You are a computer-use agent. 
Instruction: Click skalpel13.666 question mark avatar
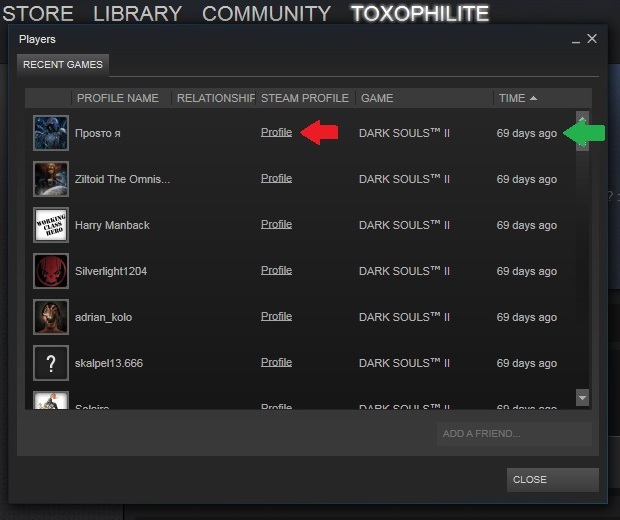coord(51,363)
